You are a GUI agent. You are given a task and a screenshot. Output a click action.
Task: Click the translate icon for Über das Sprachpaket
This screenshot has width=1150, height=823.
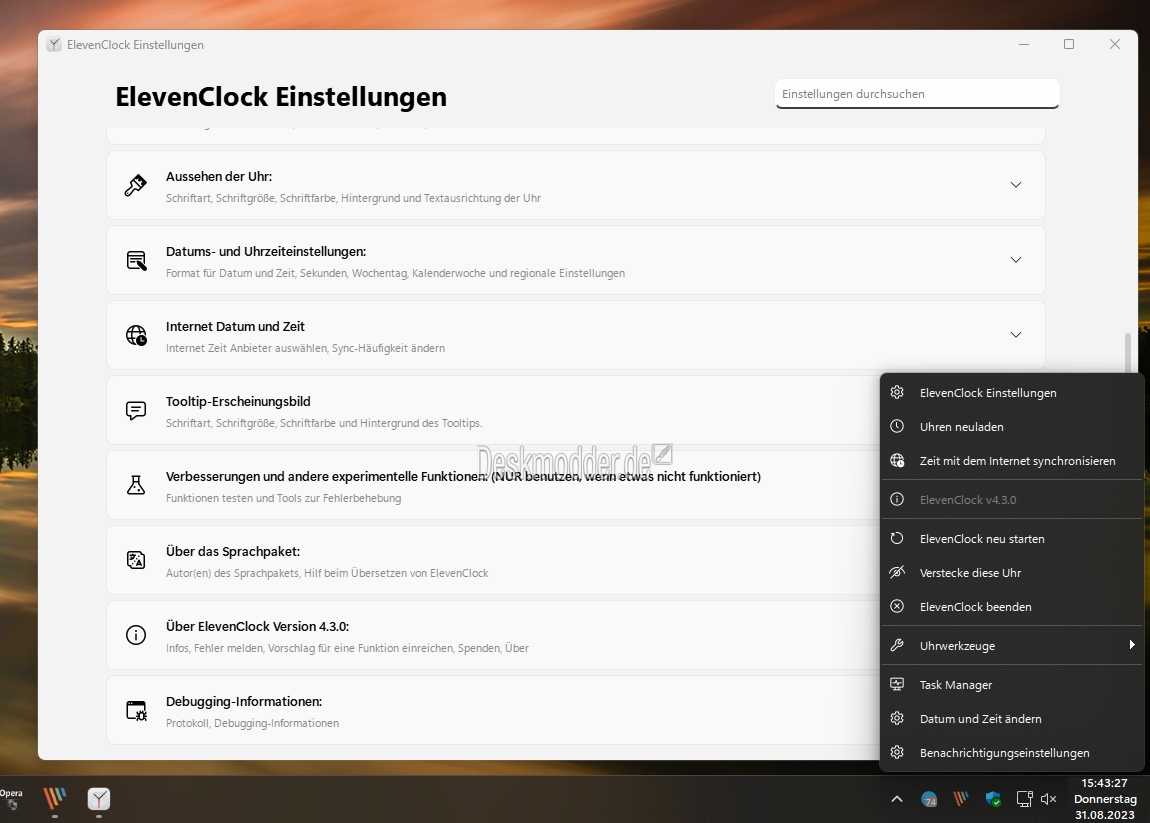pos(136,560)
